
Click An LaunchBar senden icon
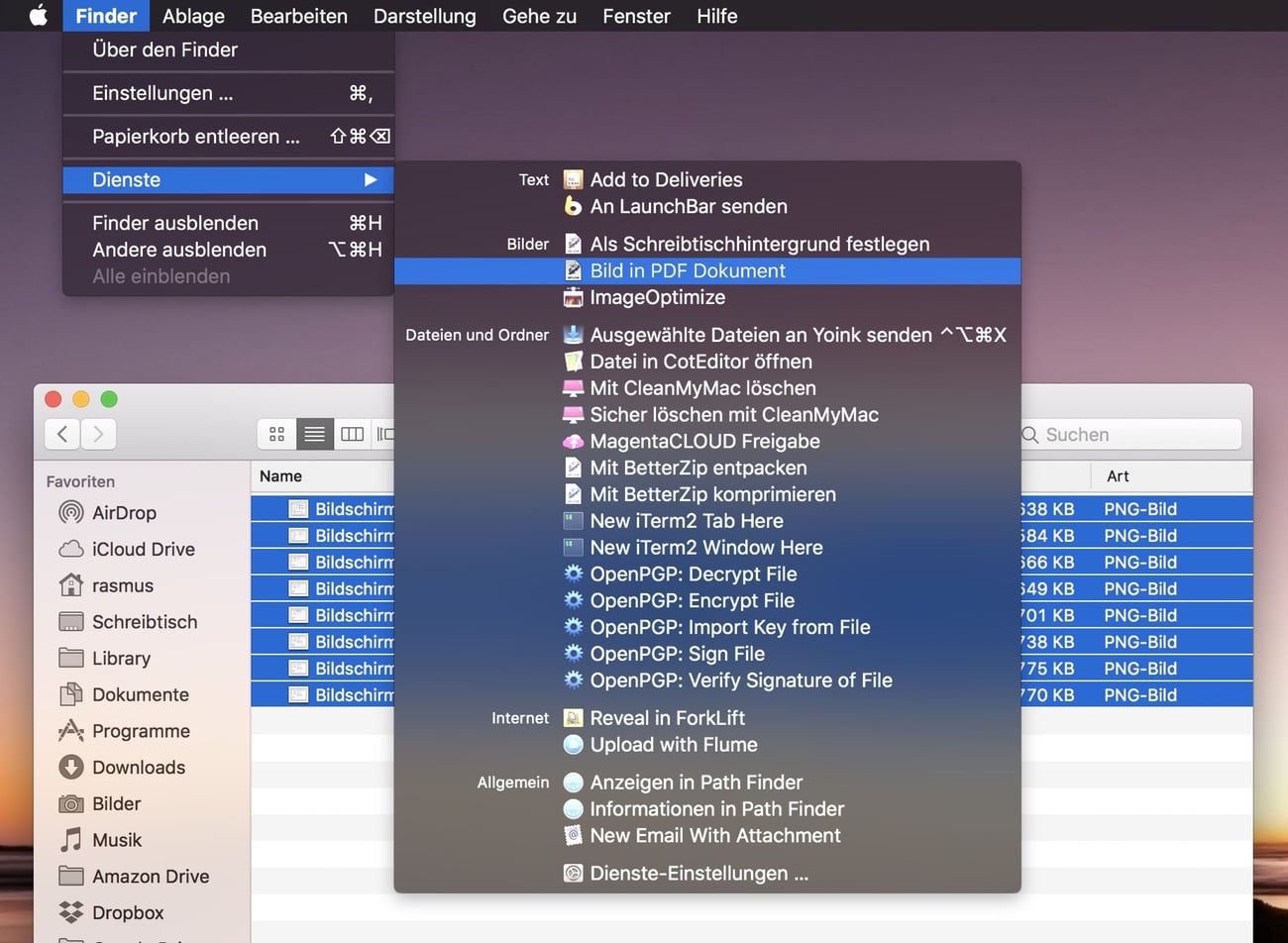(573, 206)
